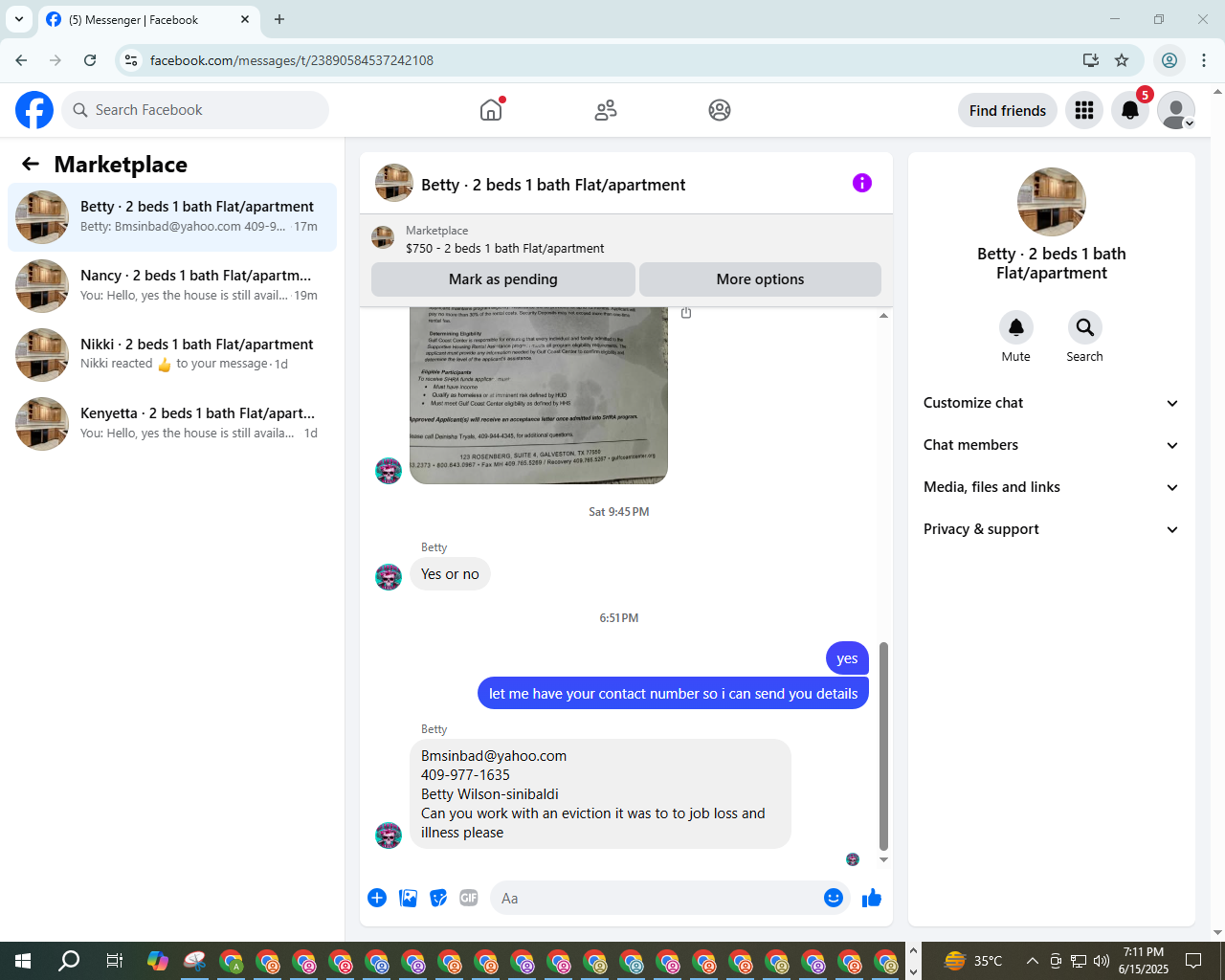The image size is (1225, 980).
Task: Open the Nikki 2 beds conversation
Action: (x=172, y=355)
